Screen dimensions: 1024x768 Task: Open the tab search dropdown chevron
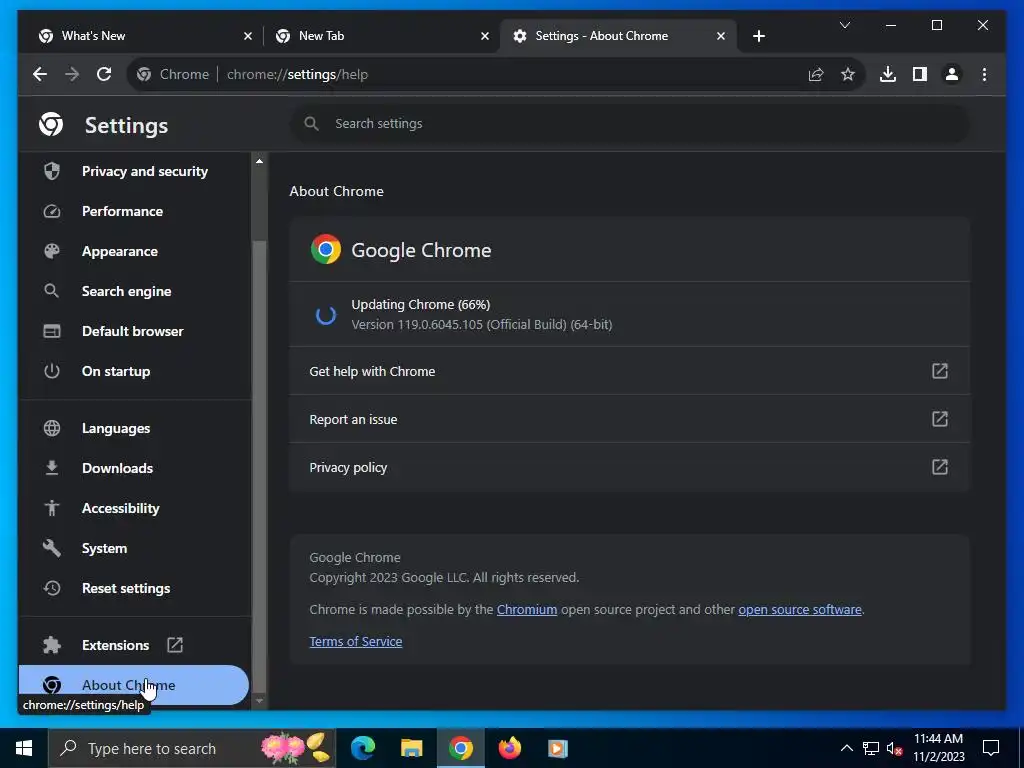point(844,25)
